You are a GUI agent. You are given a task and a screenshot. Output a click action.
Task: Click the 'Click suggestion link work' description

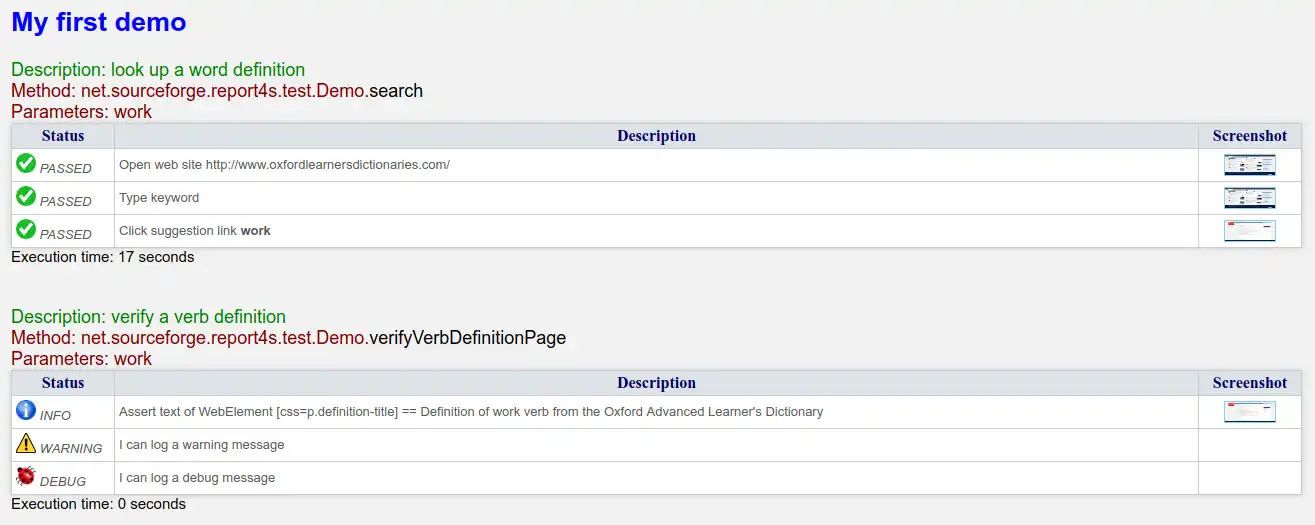(x=195, y=231)
